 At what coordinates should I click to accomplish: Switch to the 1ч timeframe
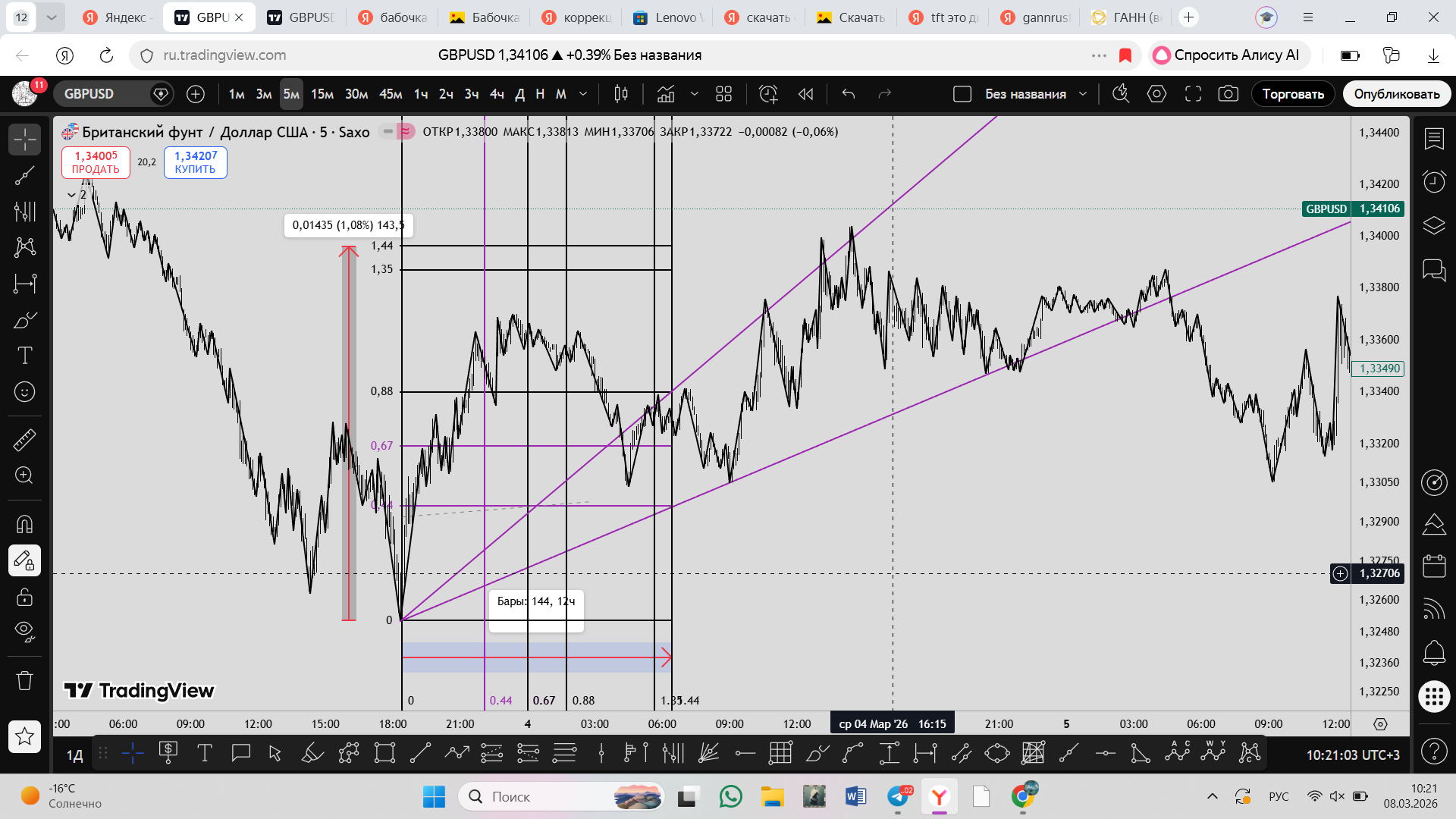[x=421, y=94]
